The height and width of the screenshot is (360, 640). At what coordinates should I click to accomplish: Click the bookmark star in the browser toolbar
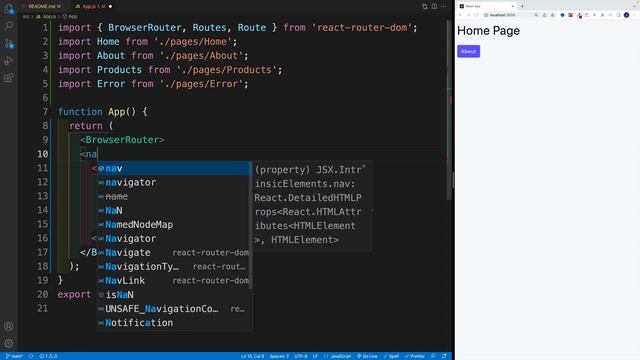[x=552, y=15]
